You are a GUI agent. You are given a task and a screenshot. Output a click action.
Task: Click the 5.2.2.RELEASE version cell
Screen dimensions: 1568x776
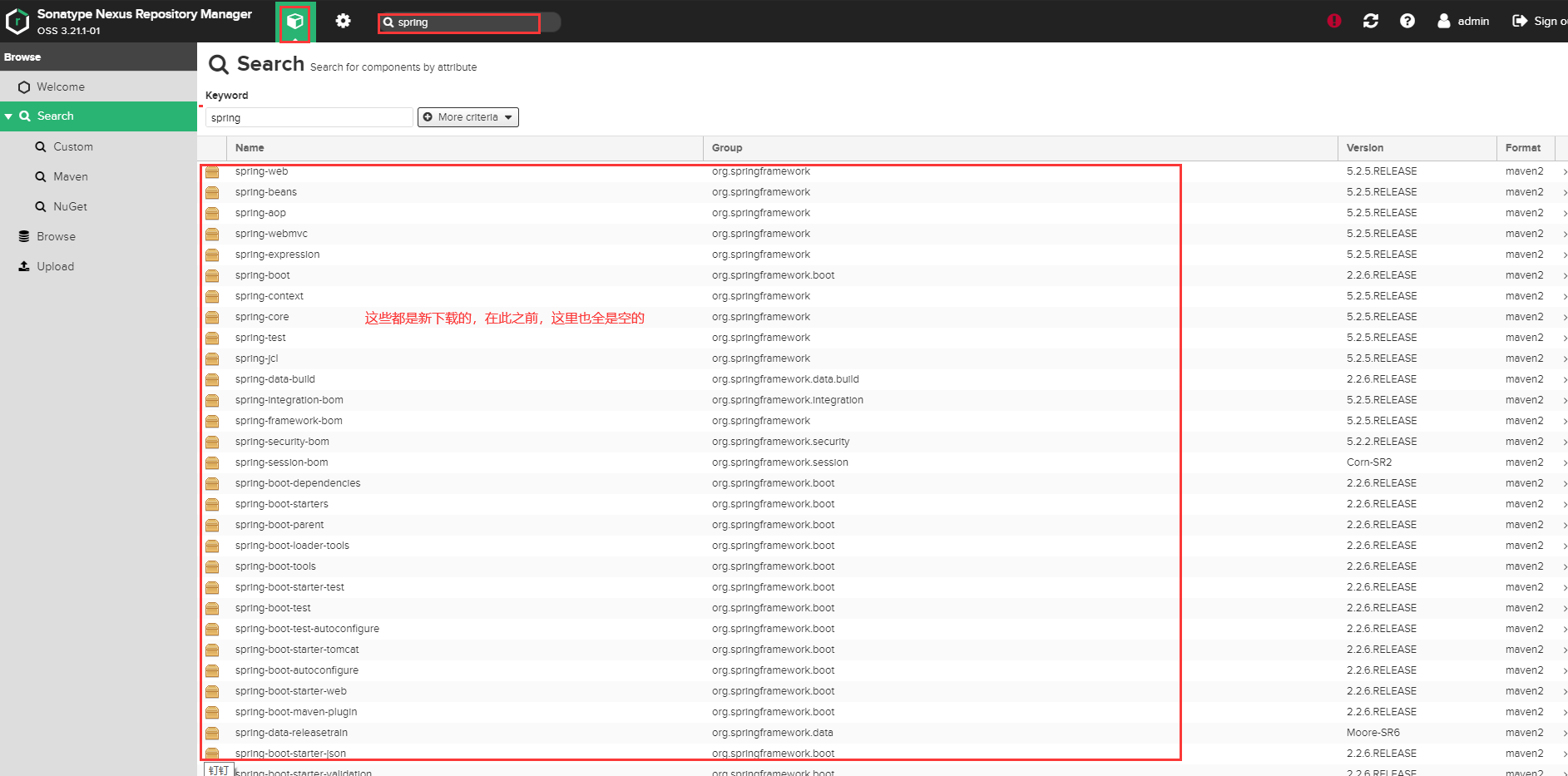(1382, 442)
